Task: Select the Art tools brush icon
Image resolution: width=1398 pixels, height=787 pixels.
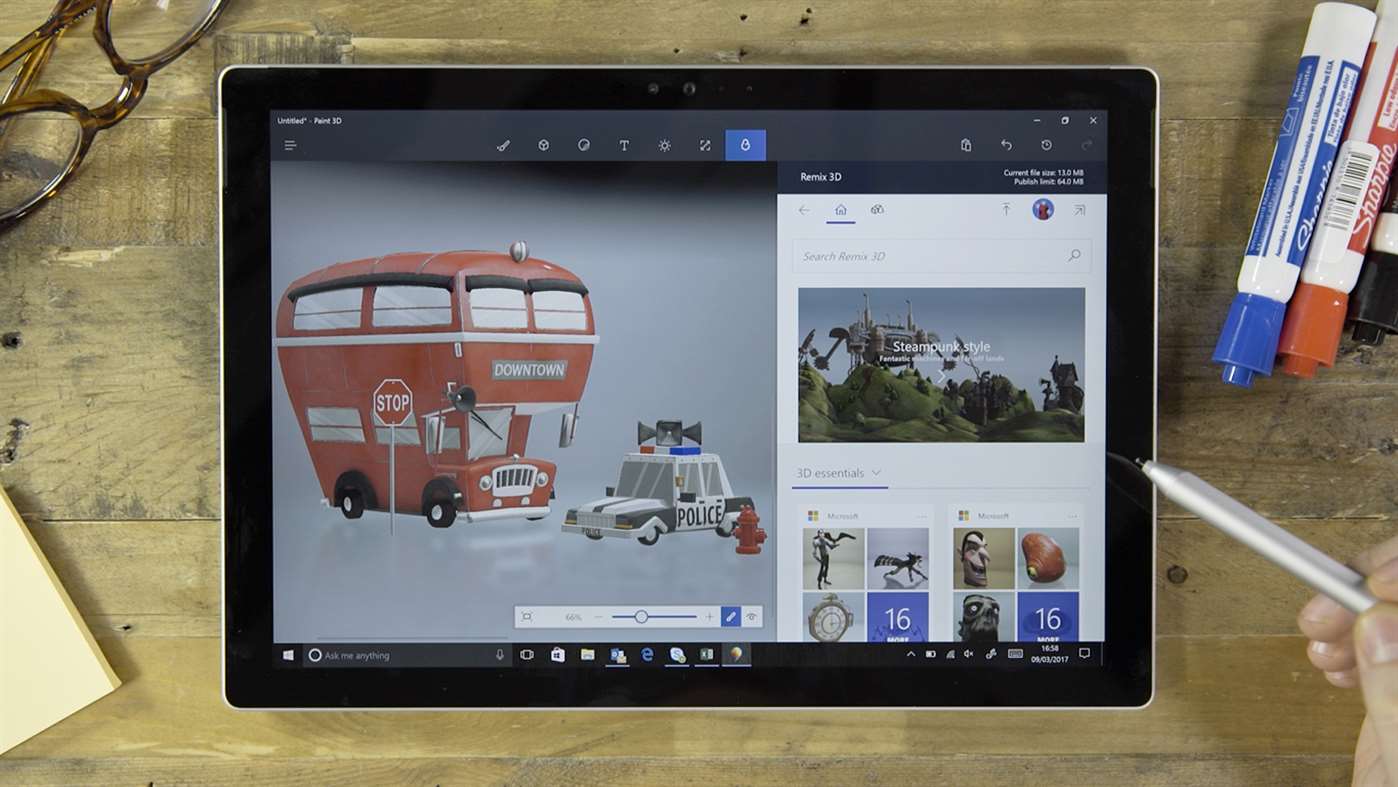Action: [503, 145]
